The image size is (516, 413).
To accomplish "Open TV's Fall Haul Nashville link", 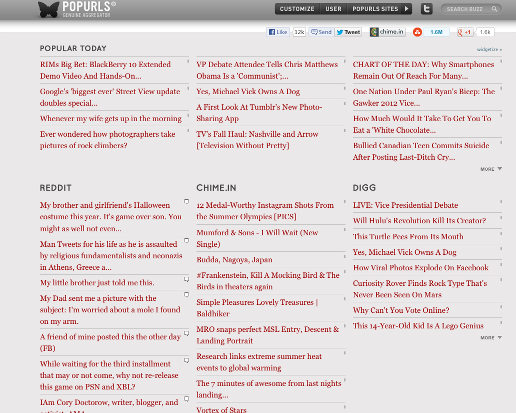I will (x=257, y=140).
